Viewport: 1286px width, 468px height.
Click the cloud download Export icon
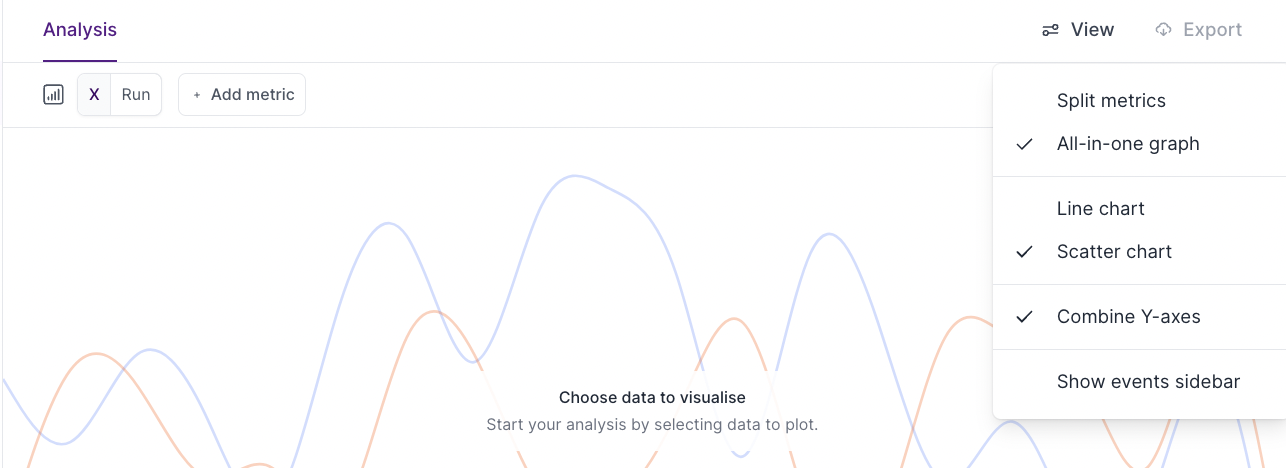coord(1163,30)
